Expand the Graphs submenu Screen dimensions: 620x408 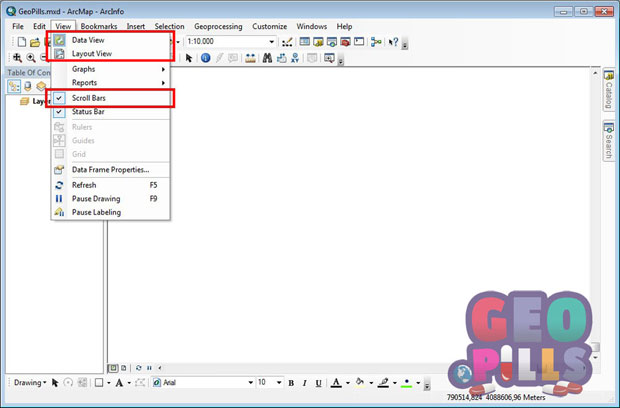[111, 69]
